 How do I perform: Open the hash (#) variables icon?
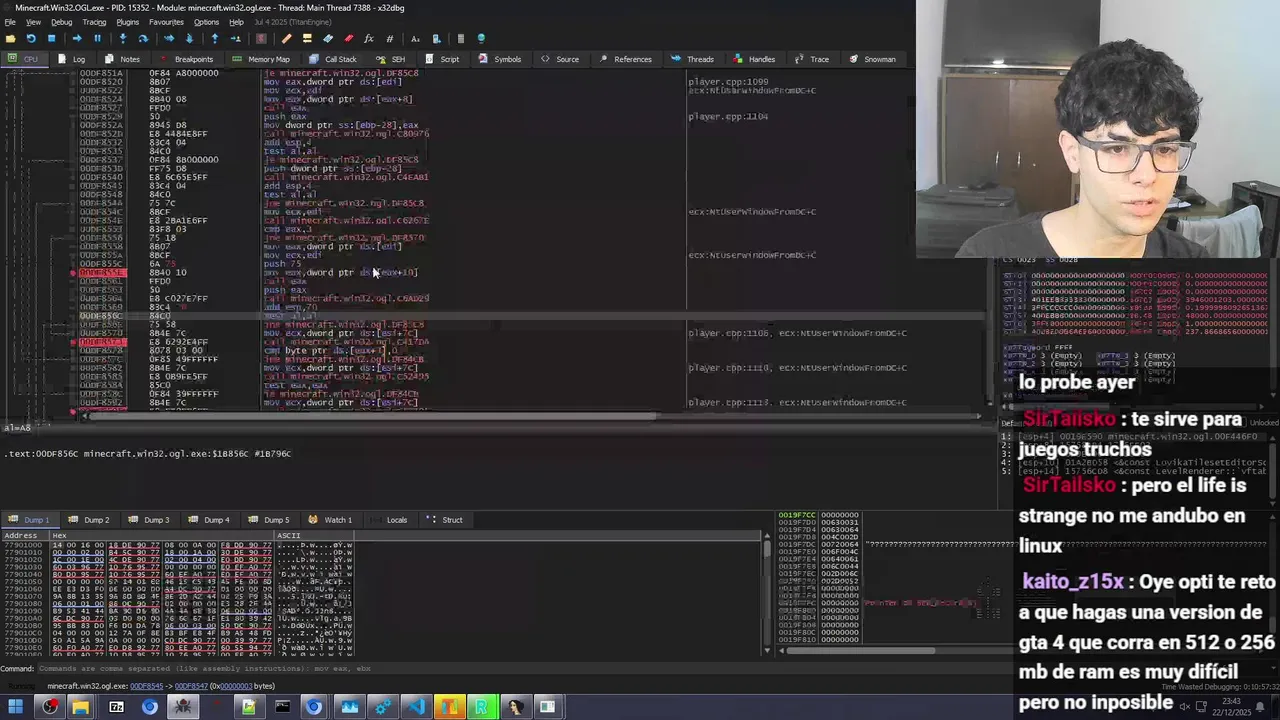click(389, 38)
